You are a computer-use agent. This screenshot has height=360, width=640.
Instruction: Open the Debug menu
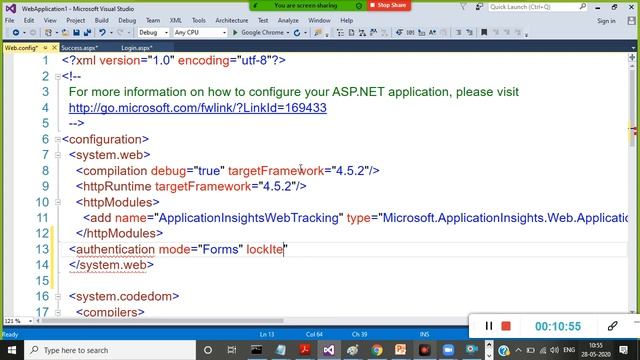click(x=127, y=20)
